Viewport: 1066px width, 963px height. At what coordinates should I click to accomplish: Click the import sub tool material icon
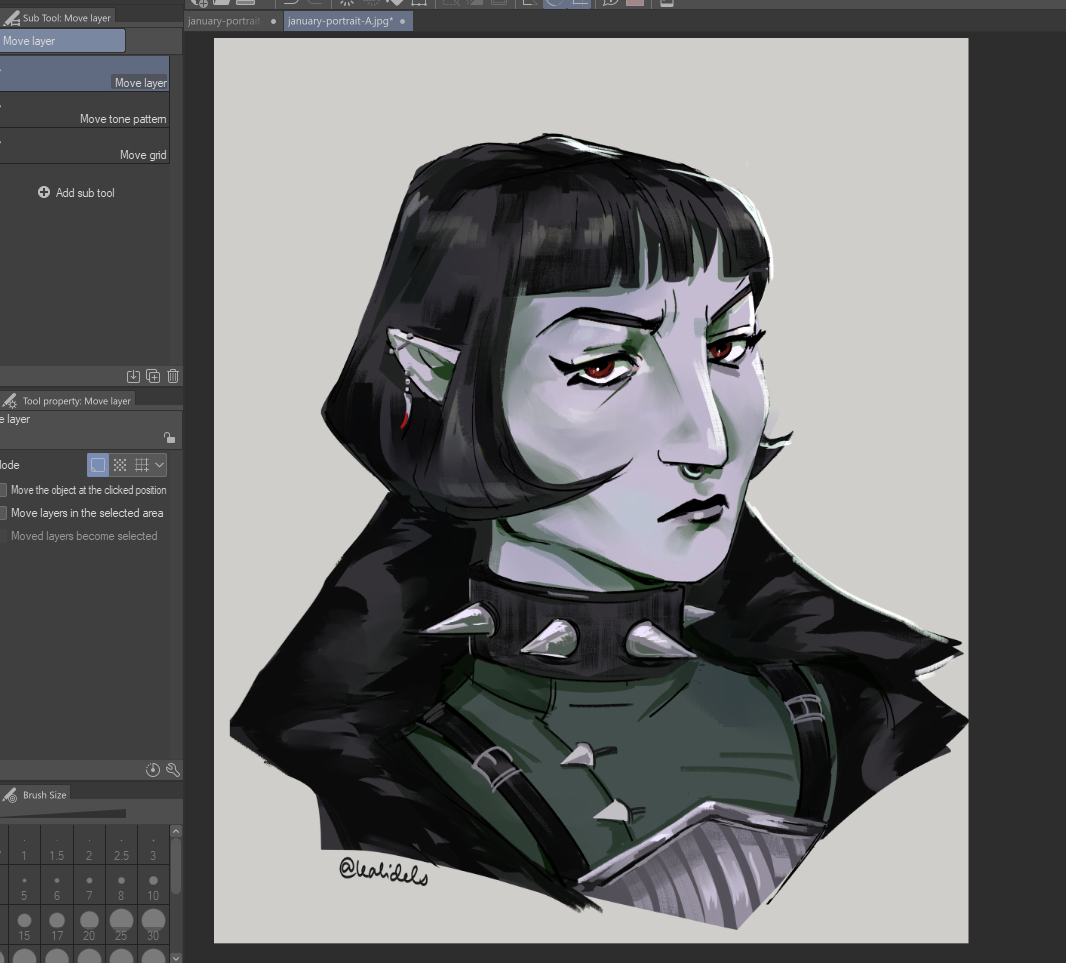click(x=133, y=376)
